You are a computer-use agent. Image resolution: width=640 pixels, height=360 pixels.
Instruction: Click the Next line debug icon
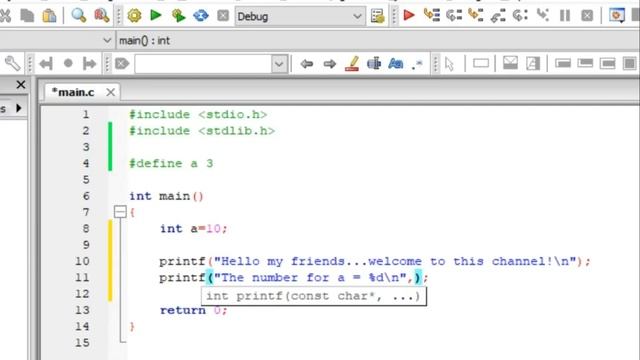point(454,16)
